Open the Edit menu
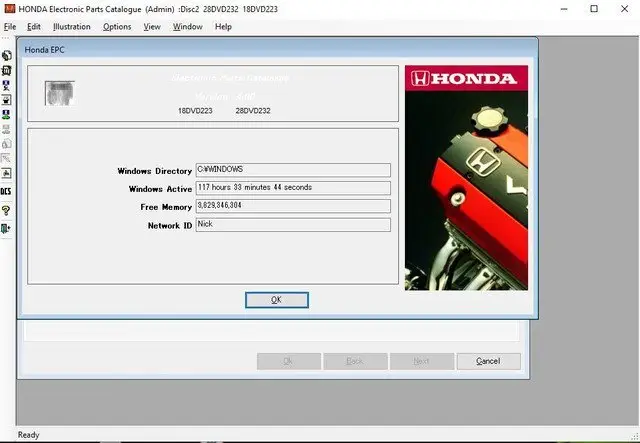 [x=34, y=27]
